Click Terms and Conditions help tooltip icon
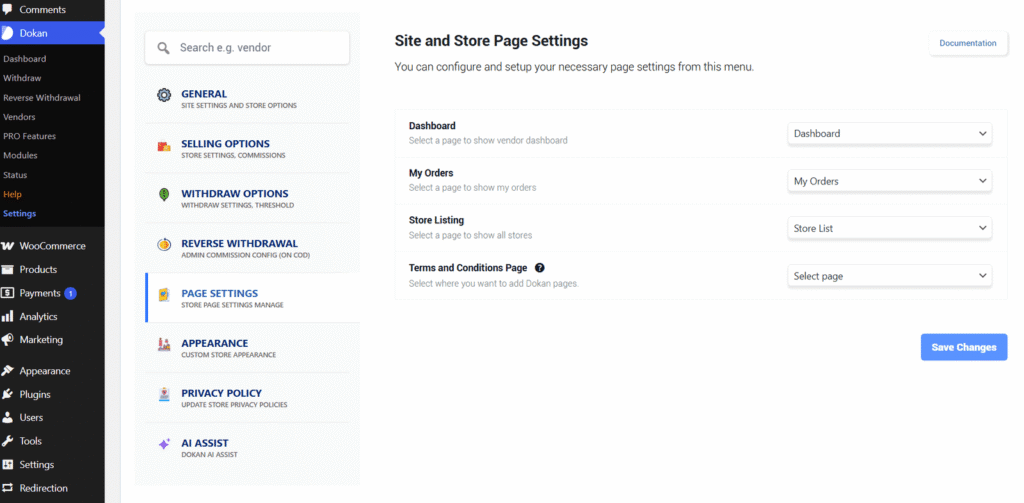The image size is (1024, 503). click(540, 268)
